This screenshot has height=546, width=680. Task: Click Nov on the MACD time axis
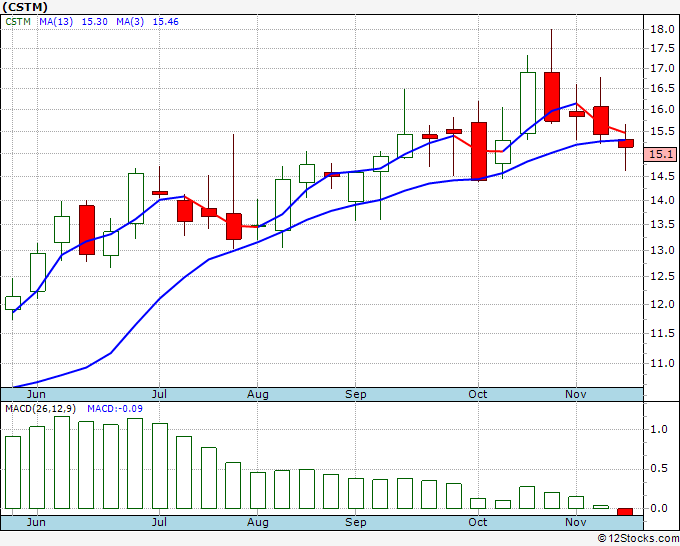(576, 522)
